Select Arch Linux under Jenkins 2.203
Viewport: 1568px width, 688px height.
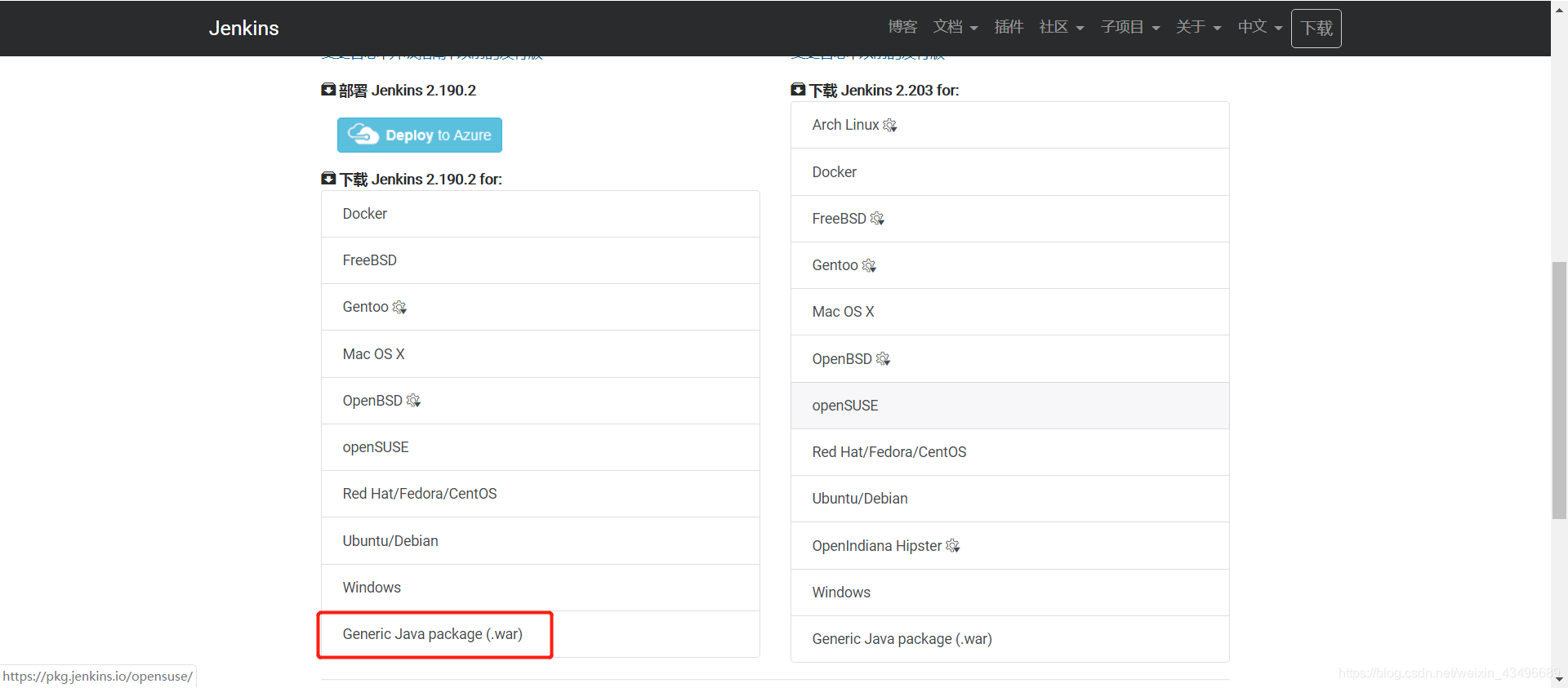pyautogui.click(x=1010, y=125)
